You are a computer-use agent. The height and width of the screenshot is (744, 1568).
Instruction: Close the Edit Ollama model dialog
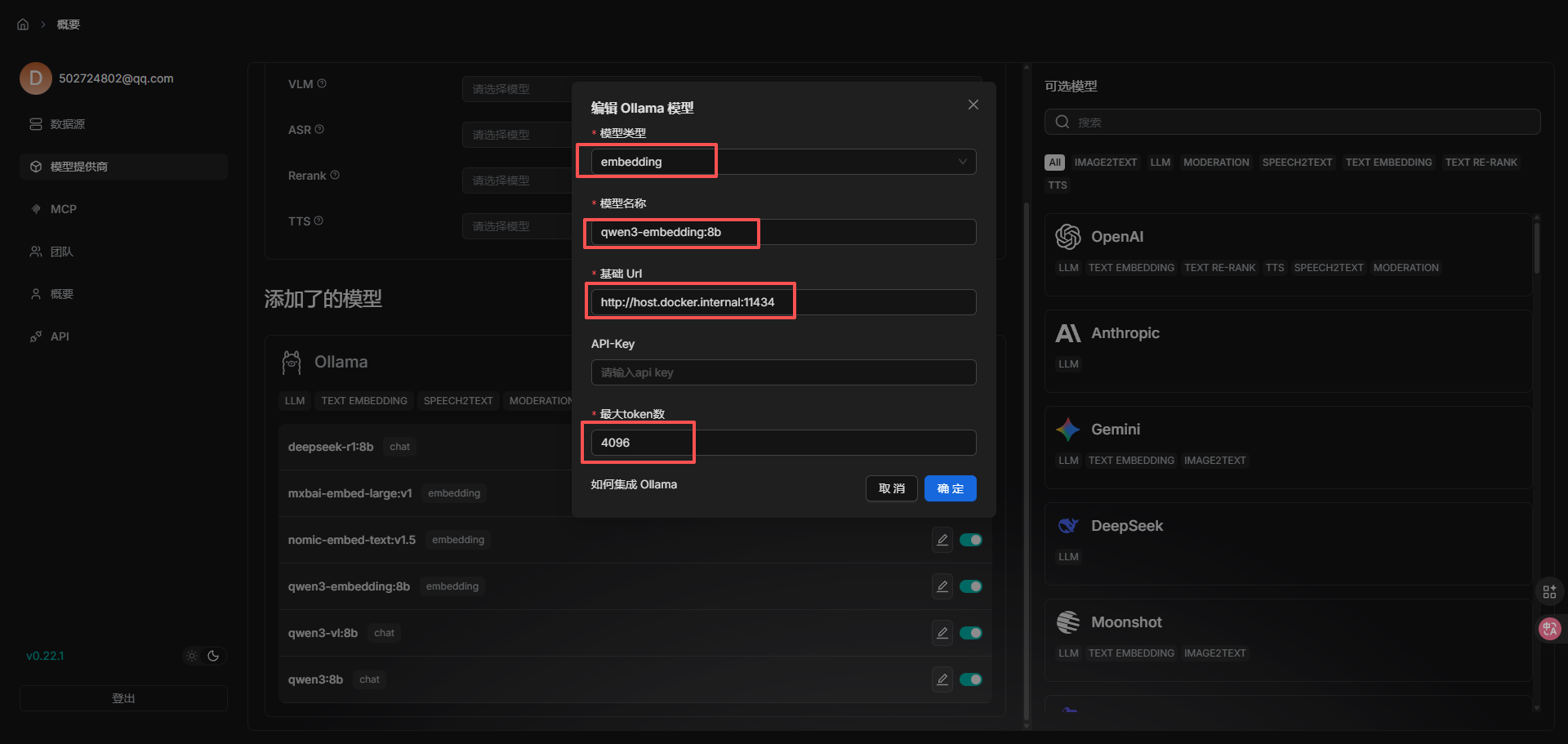(973, 105)
